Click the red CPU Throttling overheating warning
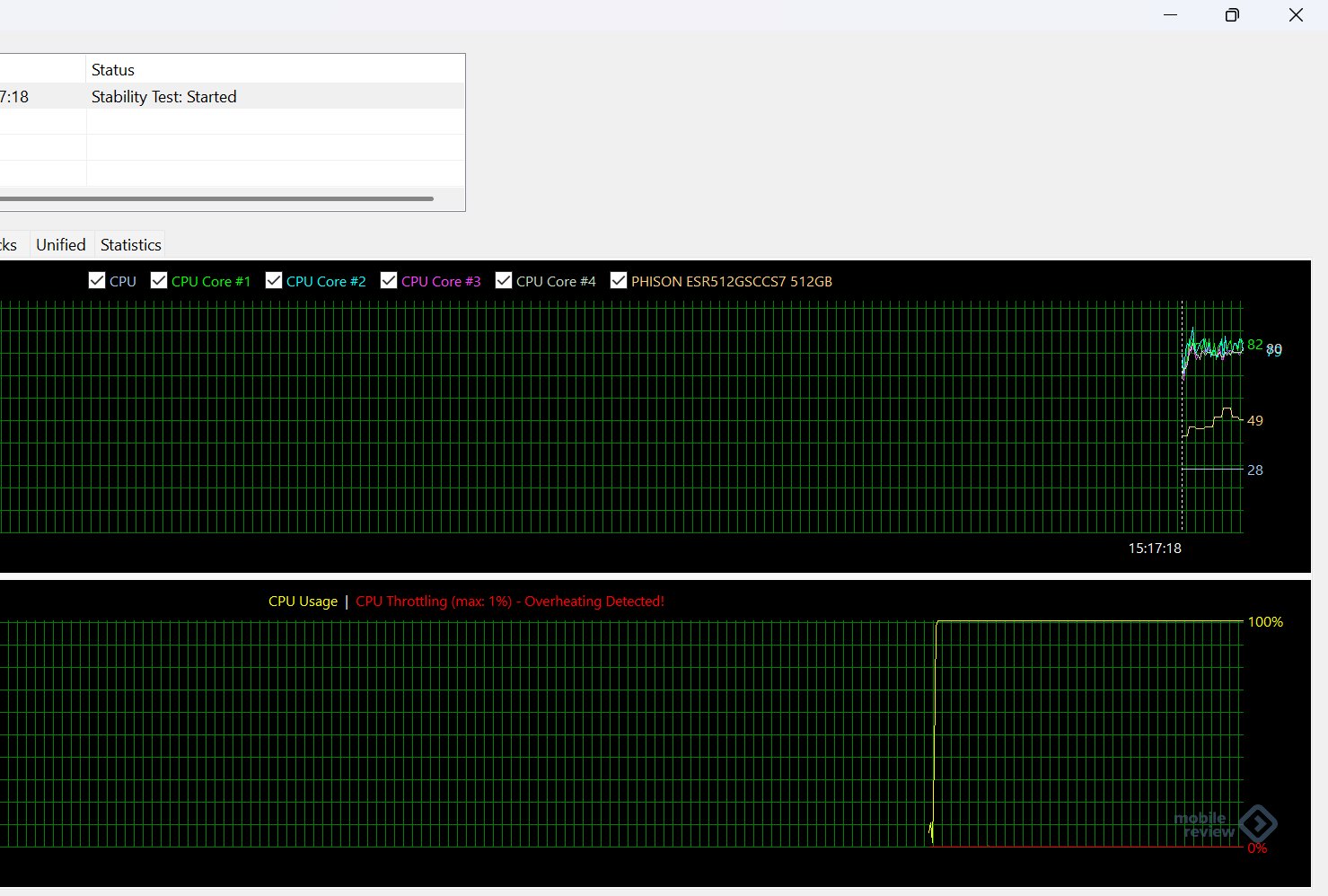Viewport: 1328px width, 896px height. 510,602
